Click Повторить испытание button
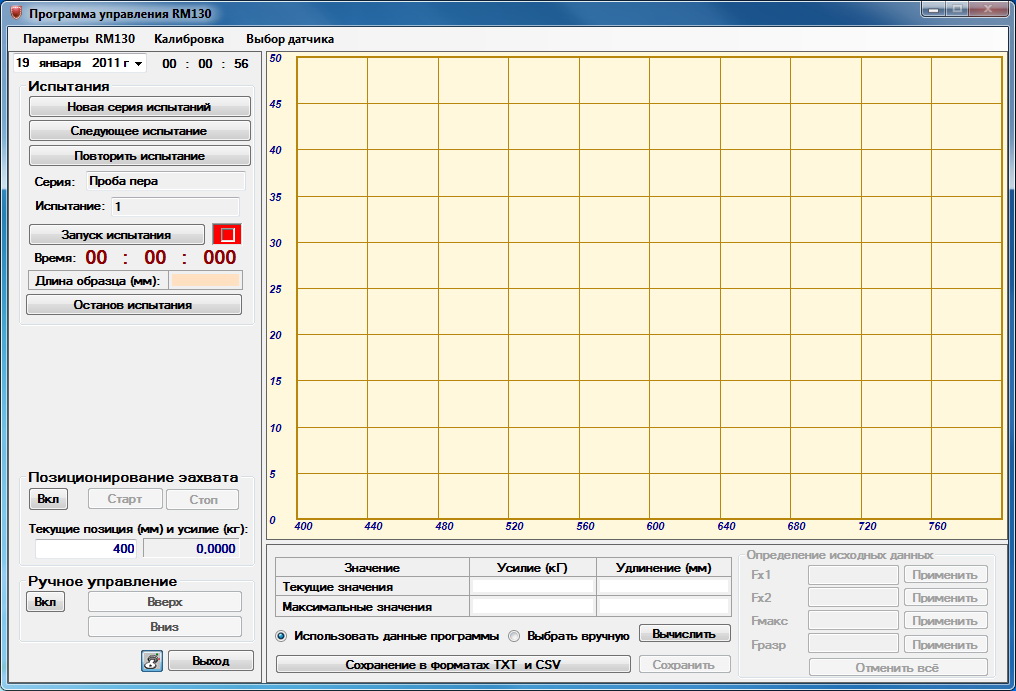 tap(139, 156)
